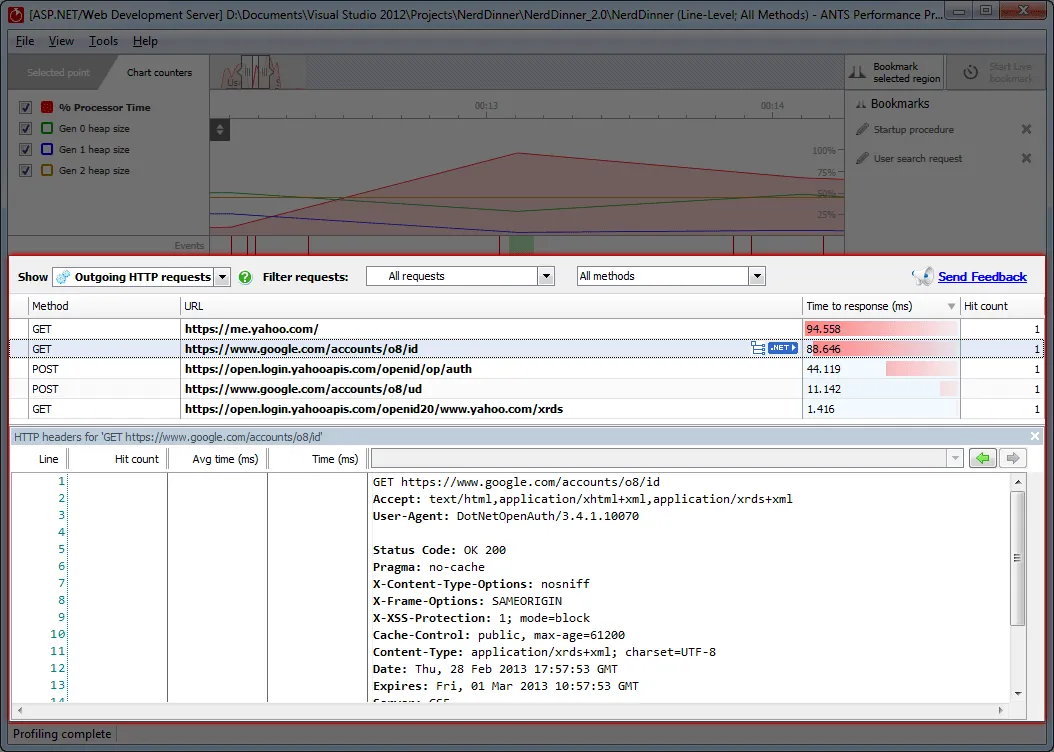Click the Send Feedback link
Image resolution: width=1054 pixels, height=752 pixels.
coord(984,276)
